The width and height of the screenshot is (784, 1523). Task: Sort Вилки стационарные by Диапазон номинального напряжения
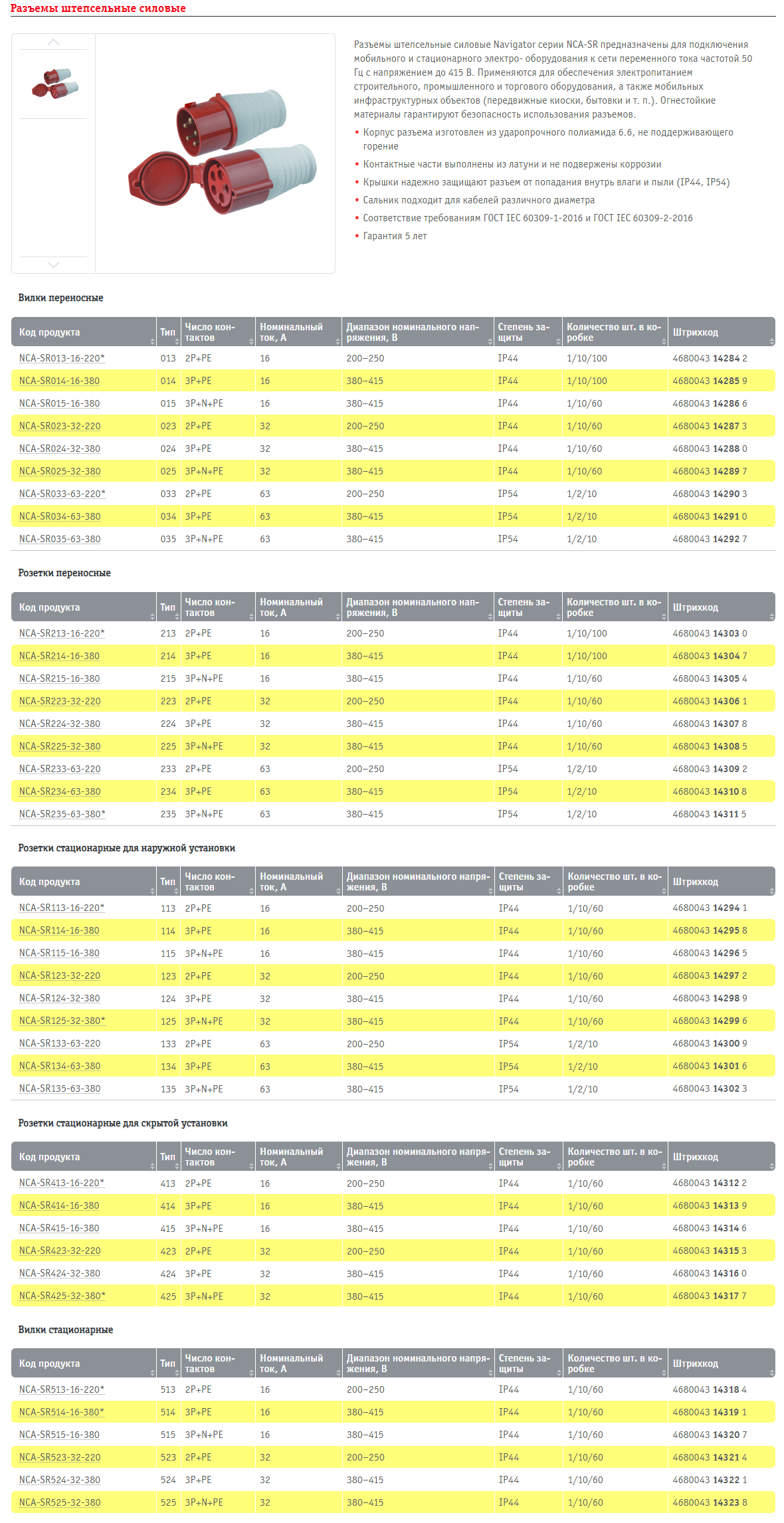click(418, 1364)
